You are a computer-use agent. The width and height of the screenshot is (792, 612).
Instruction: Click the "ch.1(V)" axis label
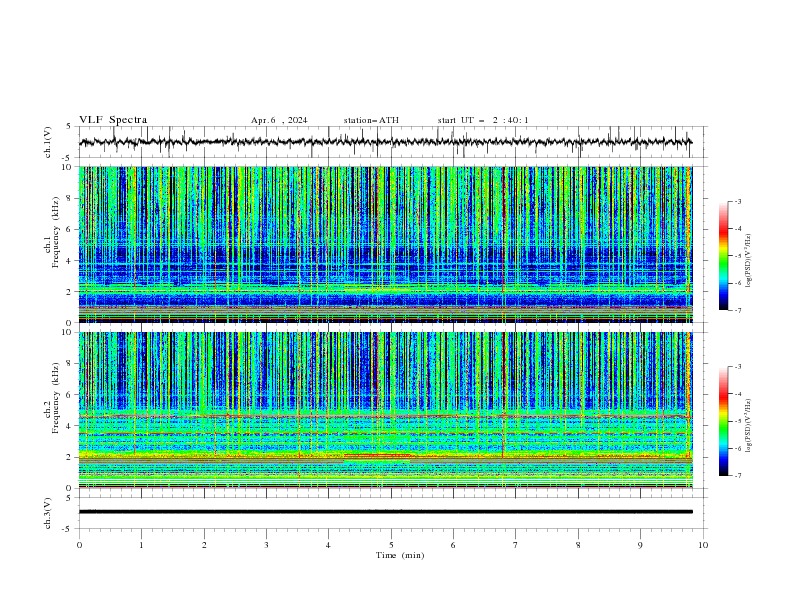[48, 142]
